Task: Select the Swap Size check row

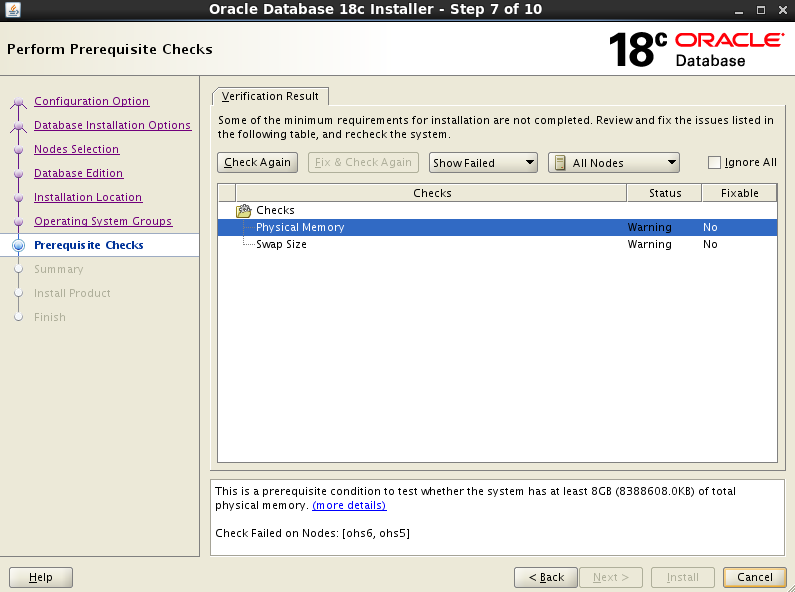Action: tap(497, 244)
